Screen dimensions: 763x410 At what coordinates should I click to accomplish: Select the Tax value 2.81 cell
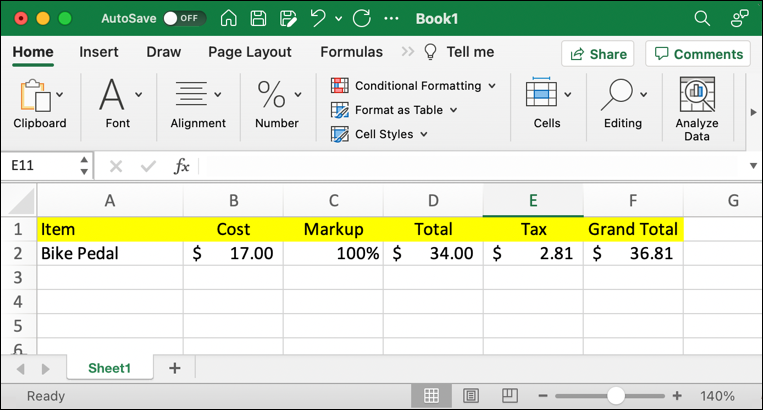533,253
